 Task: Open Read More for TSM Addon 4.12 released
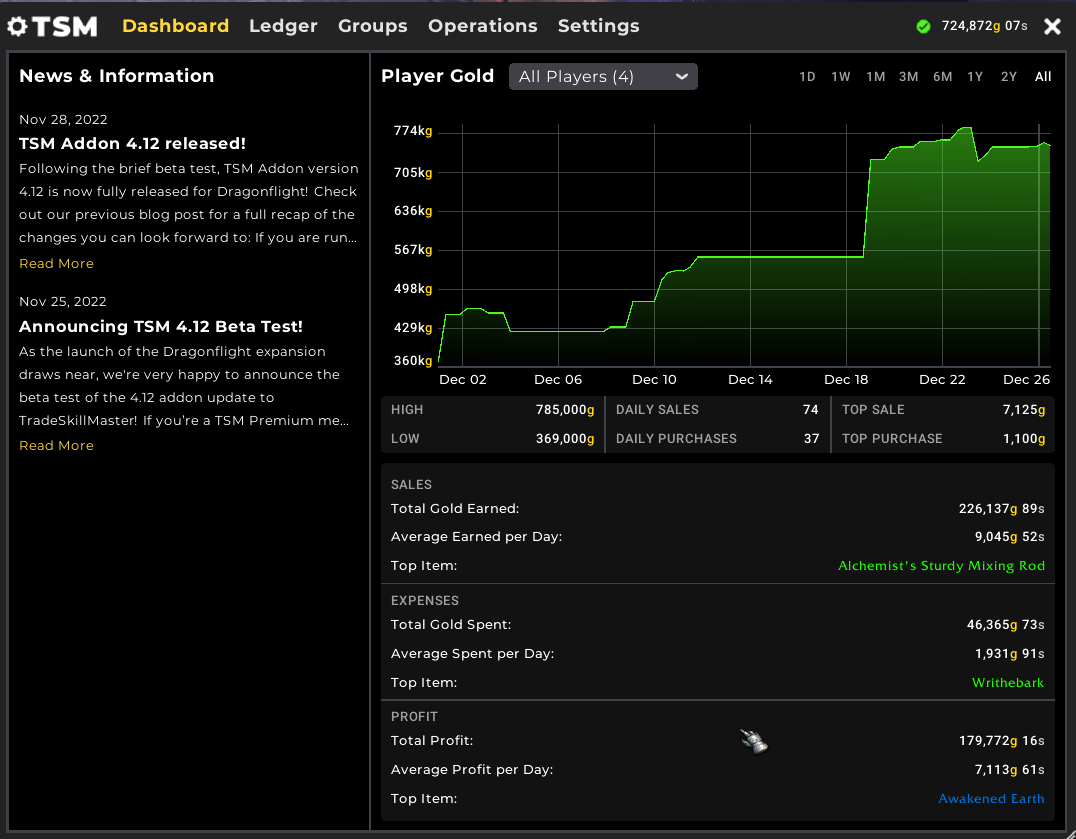(56, 263)
